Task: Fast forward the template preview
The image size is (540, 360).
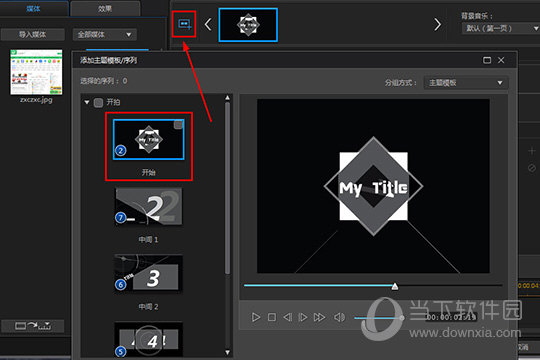Action: tap(319, 317)
